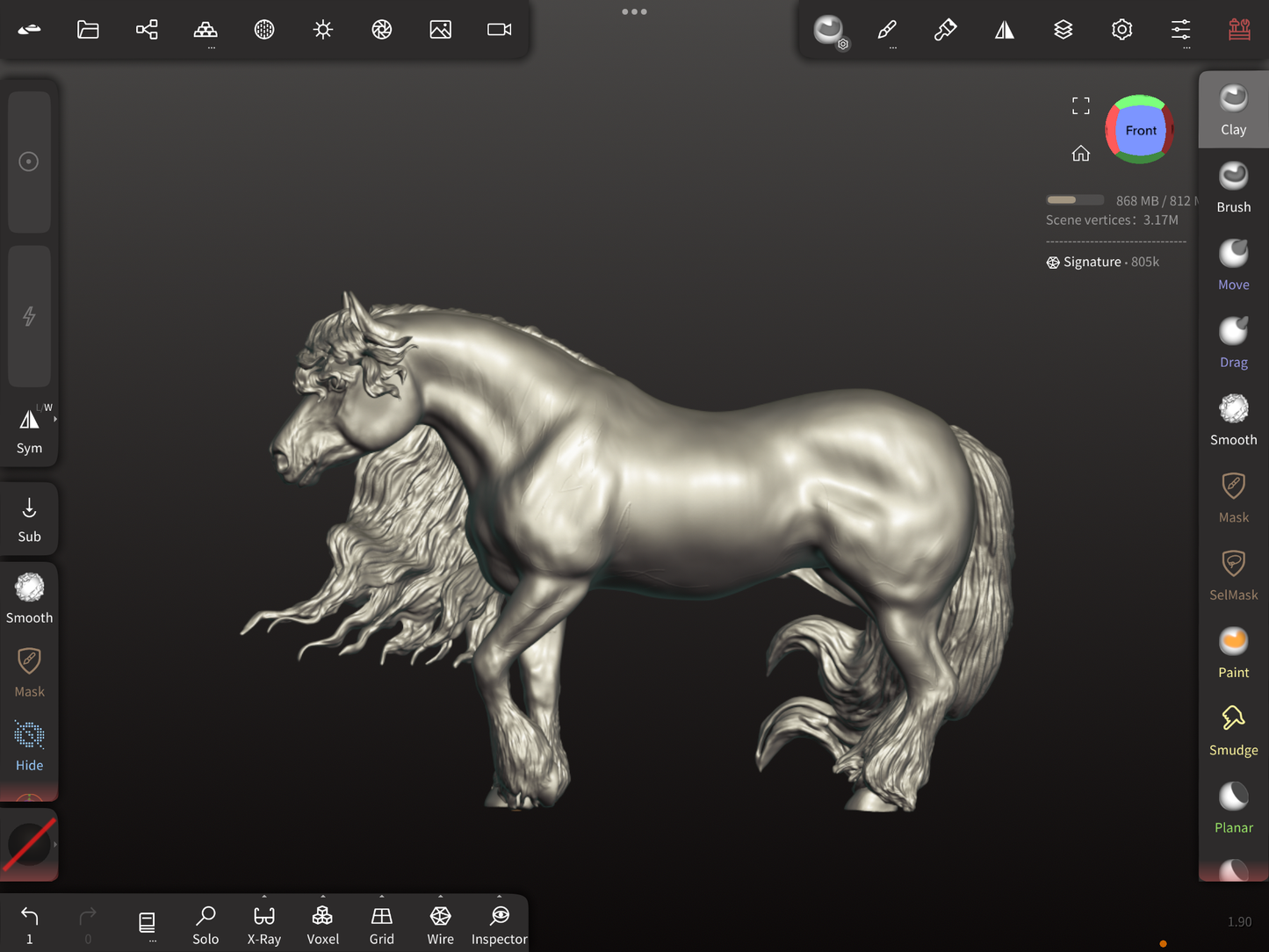Toggle Sym symmetry button
This screenshot has height=952, width=1269.
click(29, 429)
